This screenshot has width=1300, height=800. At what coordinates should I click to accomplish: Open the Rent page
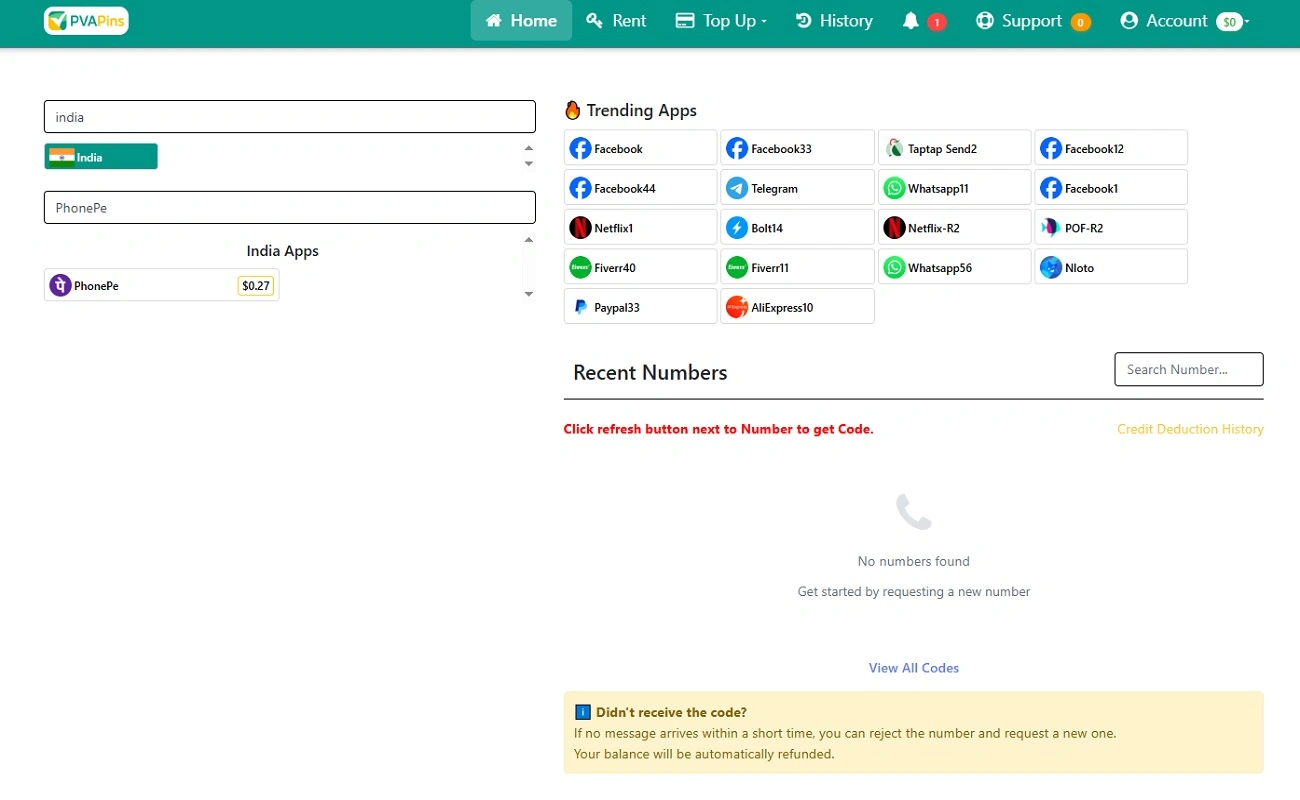click(616, 21)
